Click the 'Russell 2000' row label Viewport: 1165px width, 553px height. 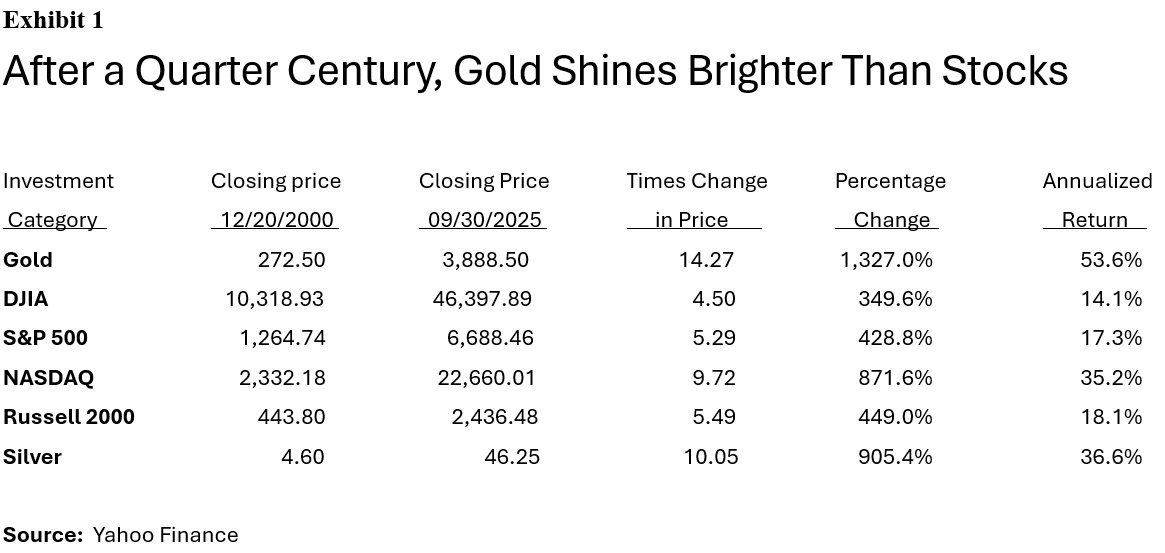coord(69,417)
